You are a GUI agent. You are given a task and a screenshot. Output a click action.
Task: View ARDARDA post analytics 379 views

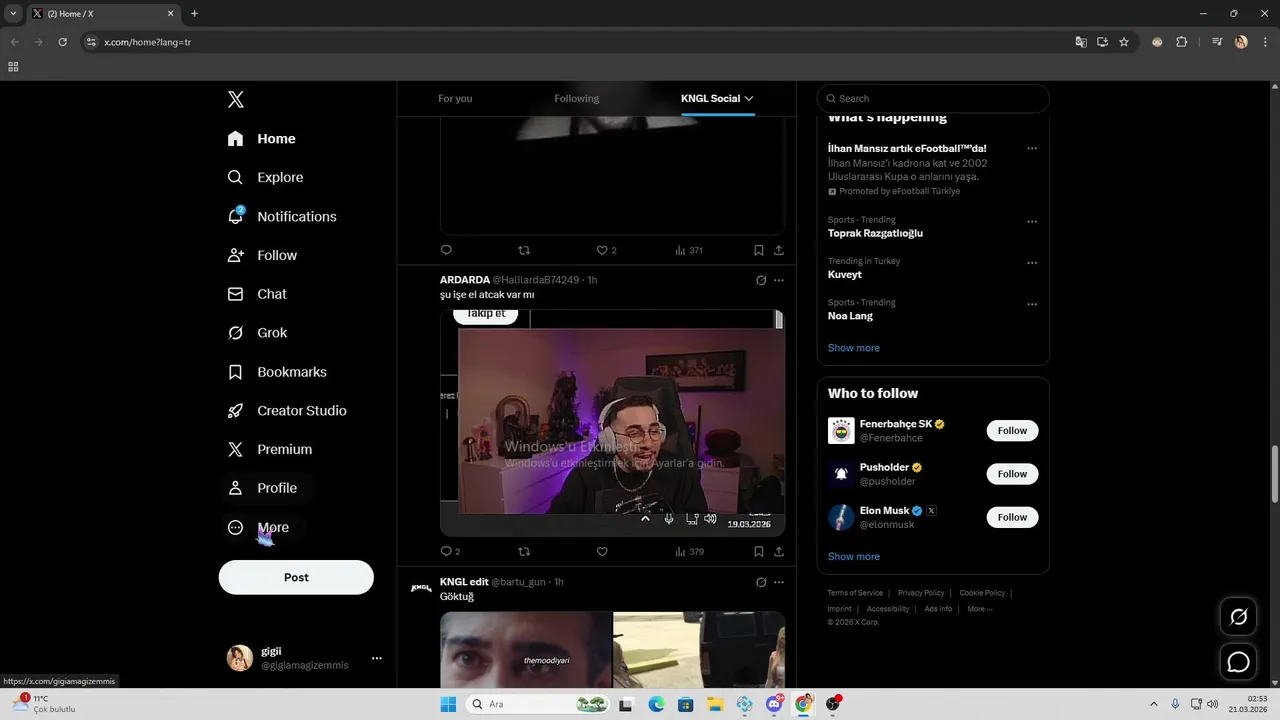tap(689, 551)
